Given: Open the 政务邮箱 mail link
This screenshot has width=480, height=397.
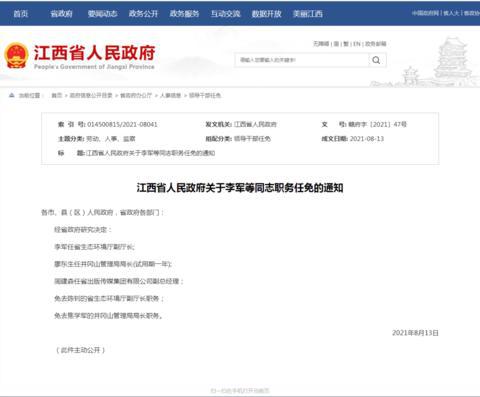Looking at the screenshot, I should click(375, 44).
